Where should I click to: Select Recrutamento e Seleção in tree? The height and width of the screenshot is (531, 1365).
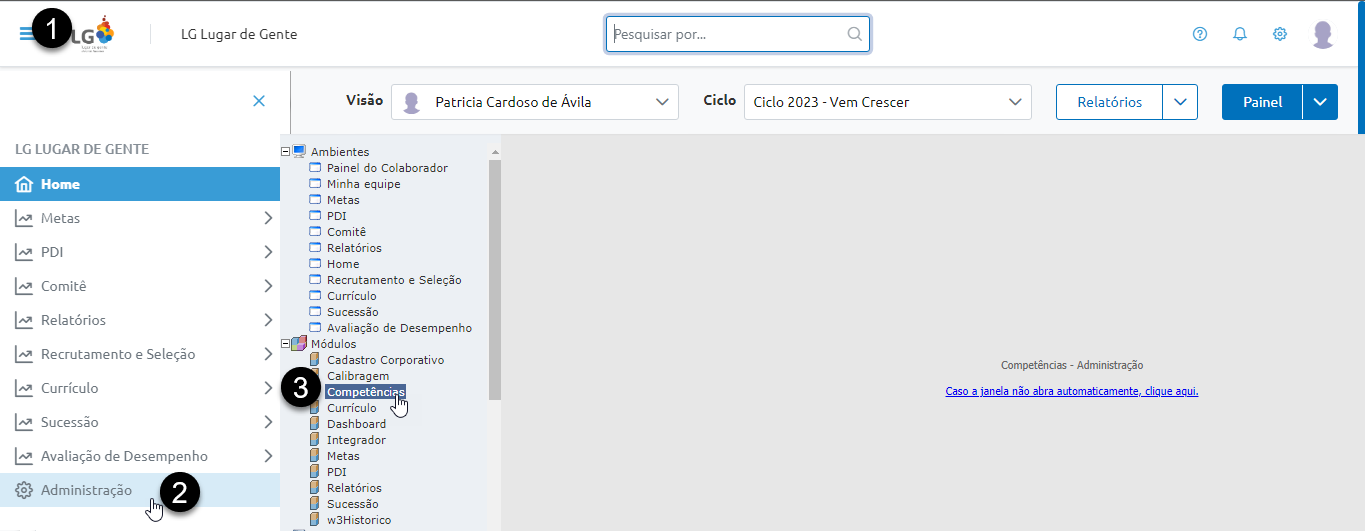point(394,280)
